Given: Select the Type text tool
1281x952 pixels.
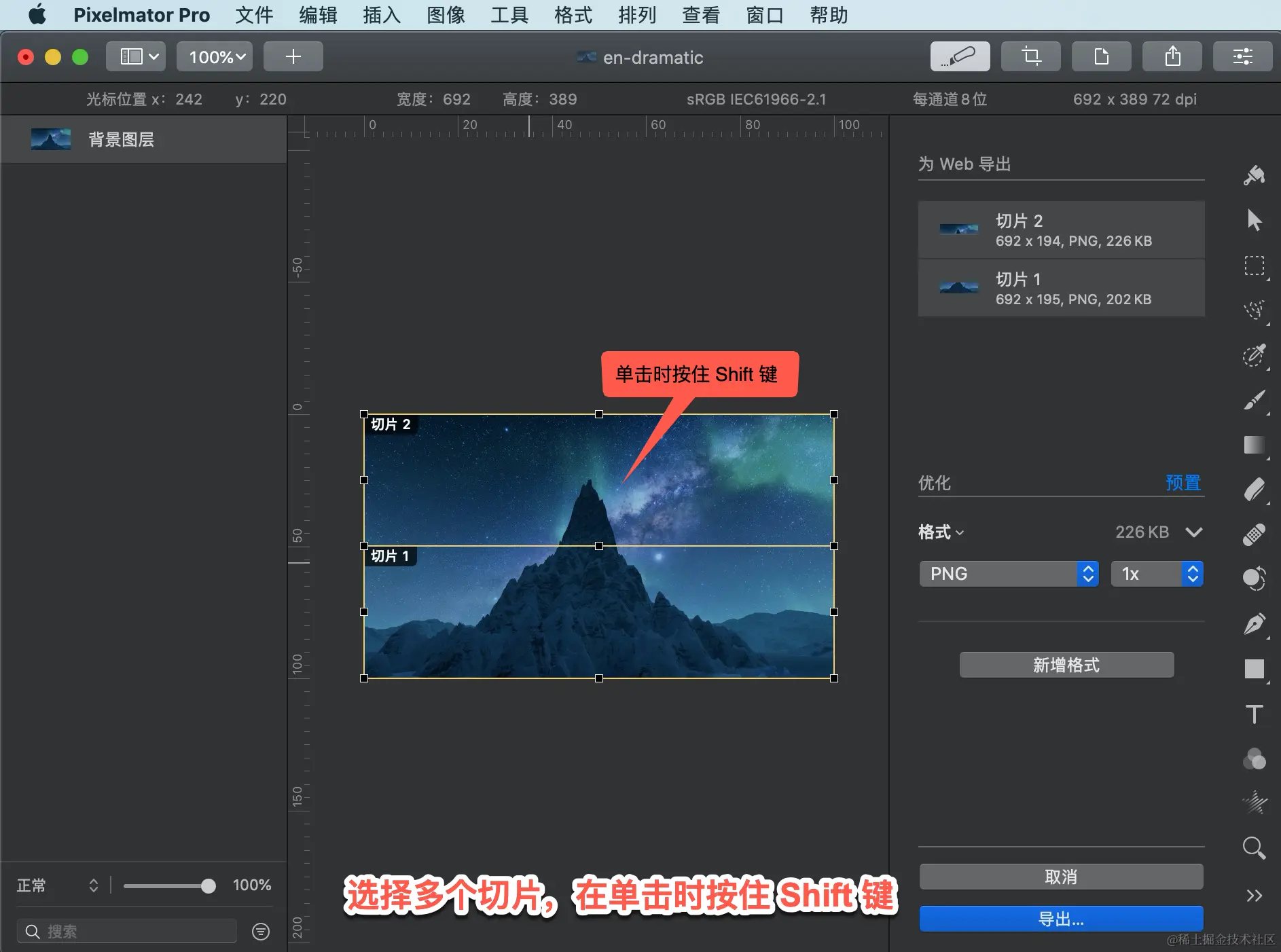Looking at the screenshot, I should 1254,714.
